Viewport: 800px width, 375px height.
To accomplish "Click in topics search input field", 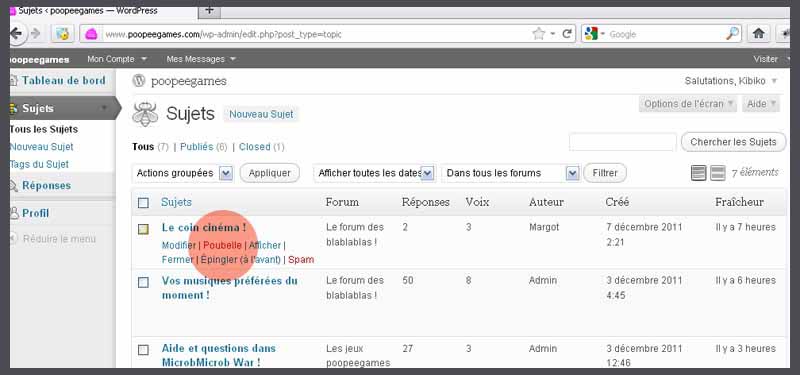I will [622, 142].
